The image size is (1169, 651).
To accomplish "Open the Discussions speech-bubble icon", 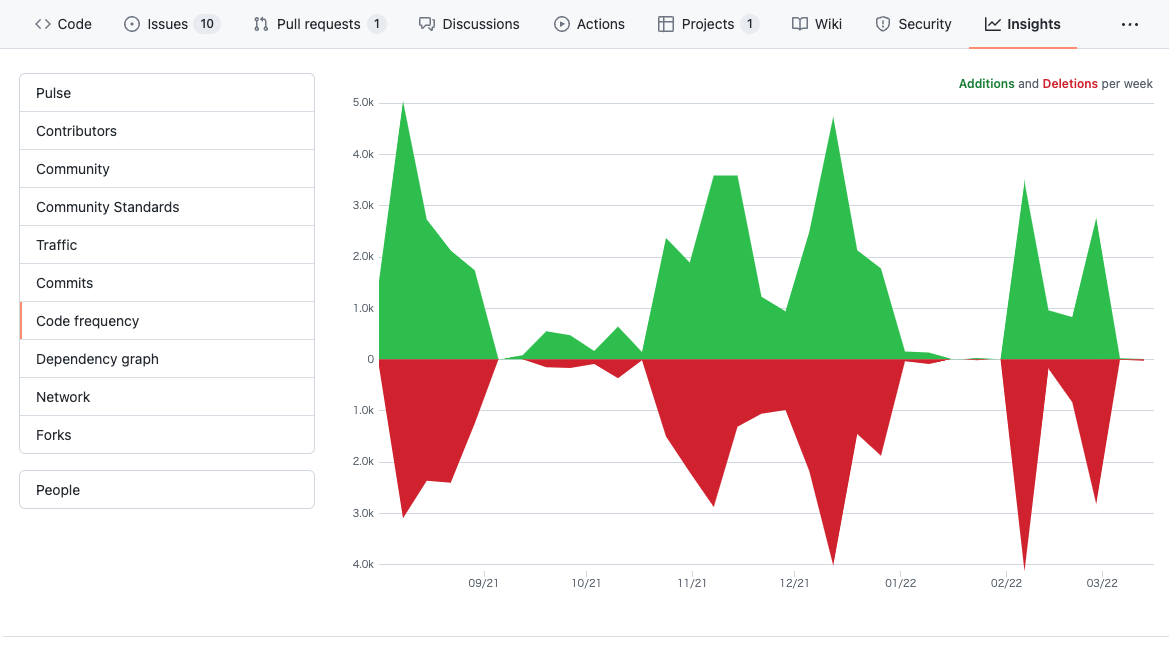I will coord(428,23).
